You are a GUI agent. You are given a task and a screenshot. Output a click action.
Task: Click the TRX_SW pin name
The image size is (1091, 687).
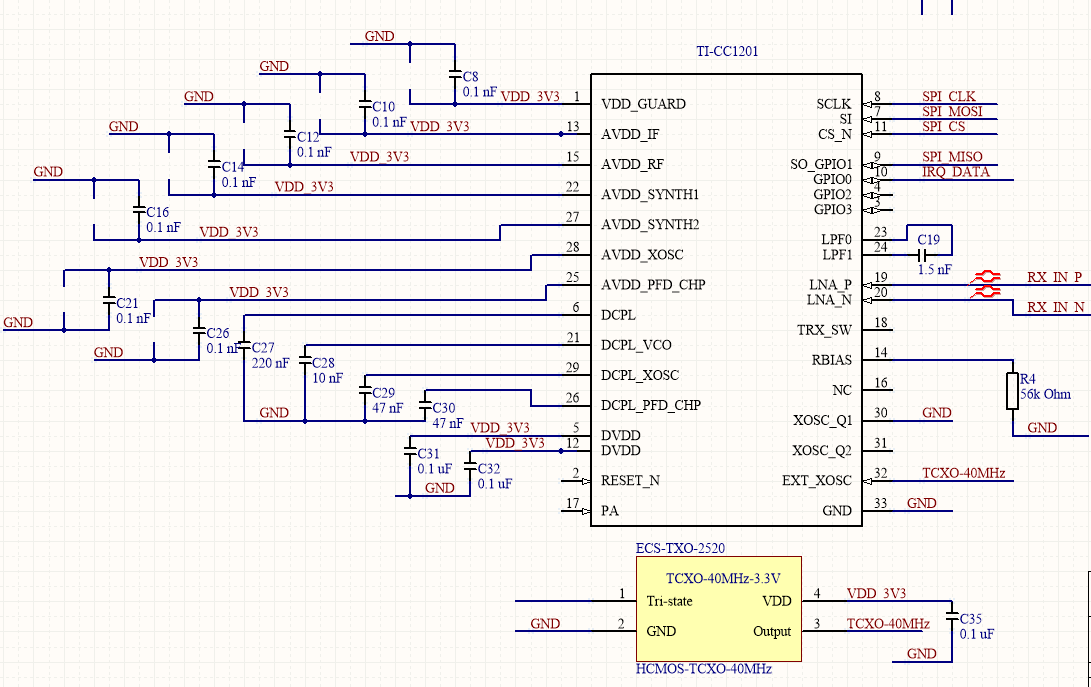825,330
